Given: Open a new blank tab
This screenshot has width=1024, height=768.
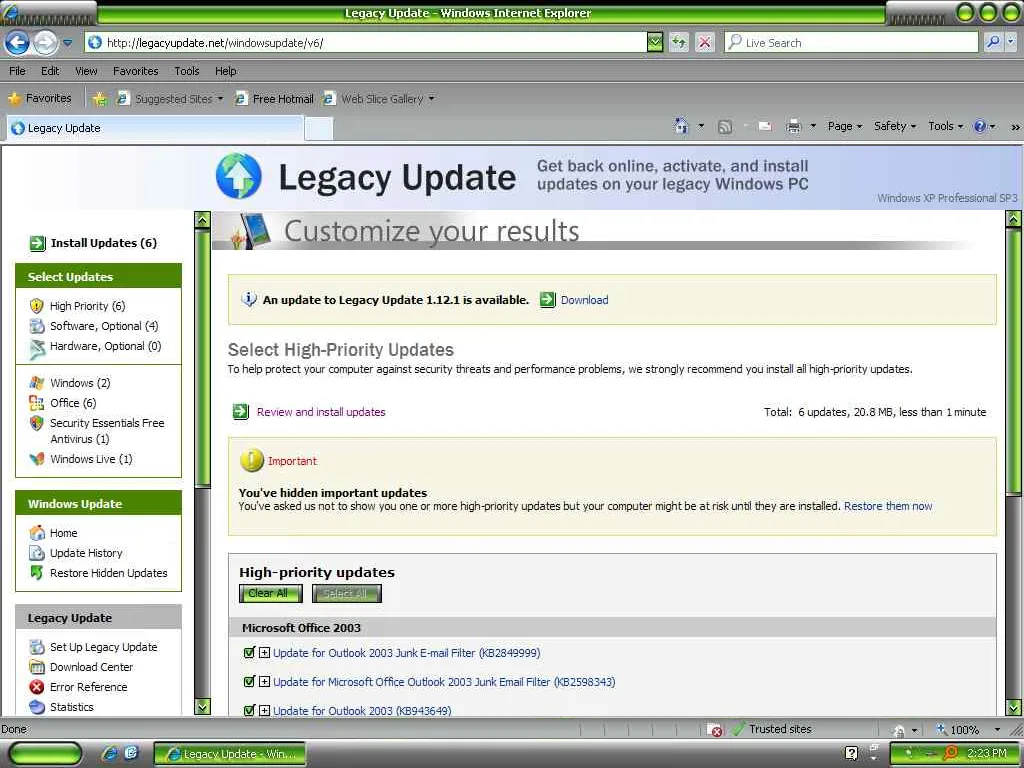Looking at the screenshot, I should pos(319,129).
